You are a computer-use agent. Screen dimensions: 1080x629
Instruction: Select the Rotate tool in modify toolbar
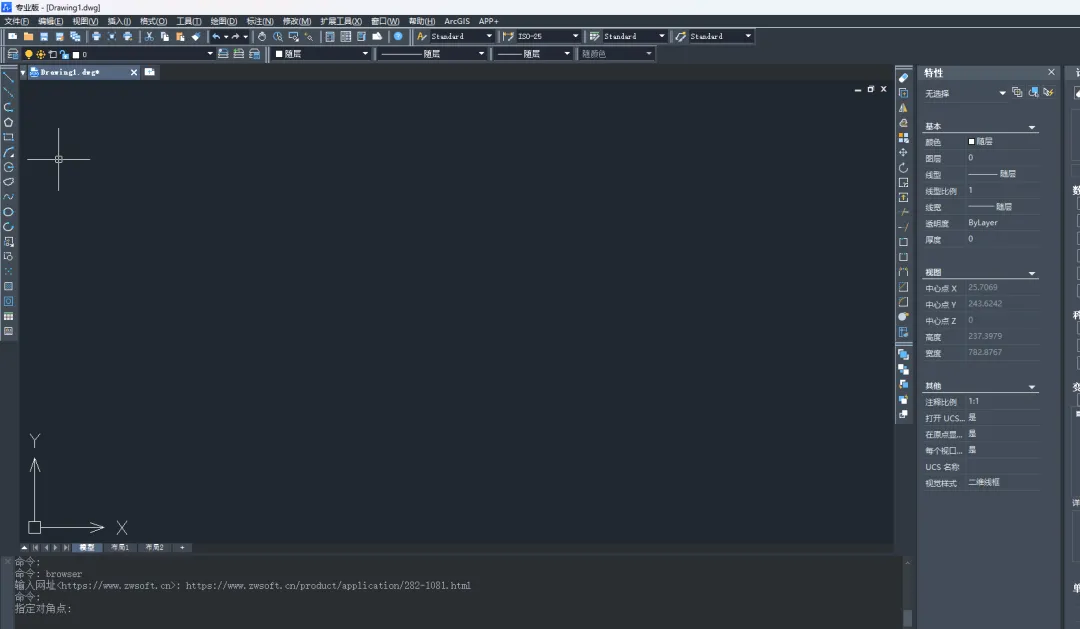[x=903, y=167]
